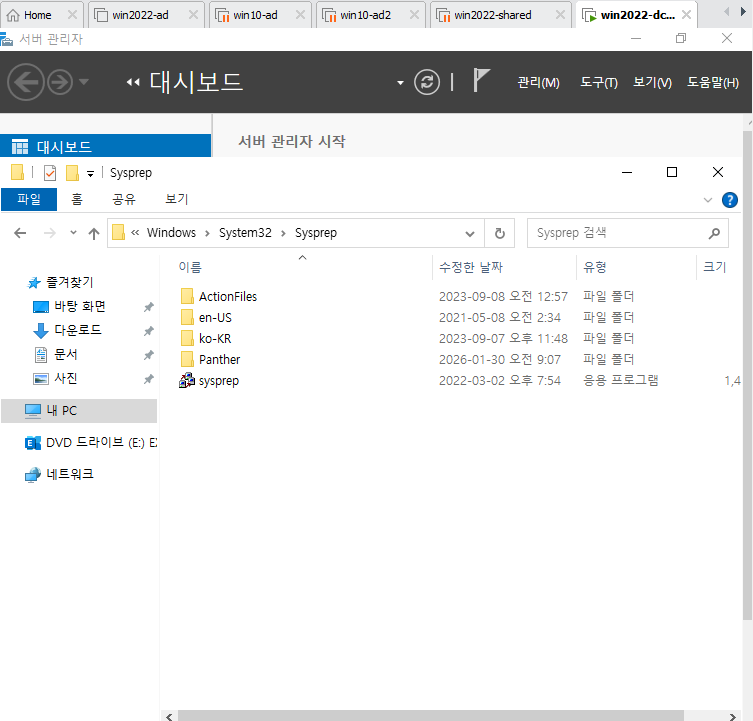Go up one folder level

[x=94, y=233]
